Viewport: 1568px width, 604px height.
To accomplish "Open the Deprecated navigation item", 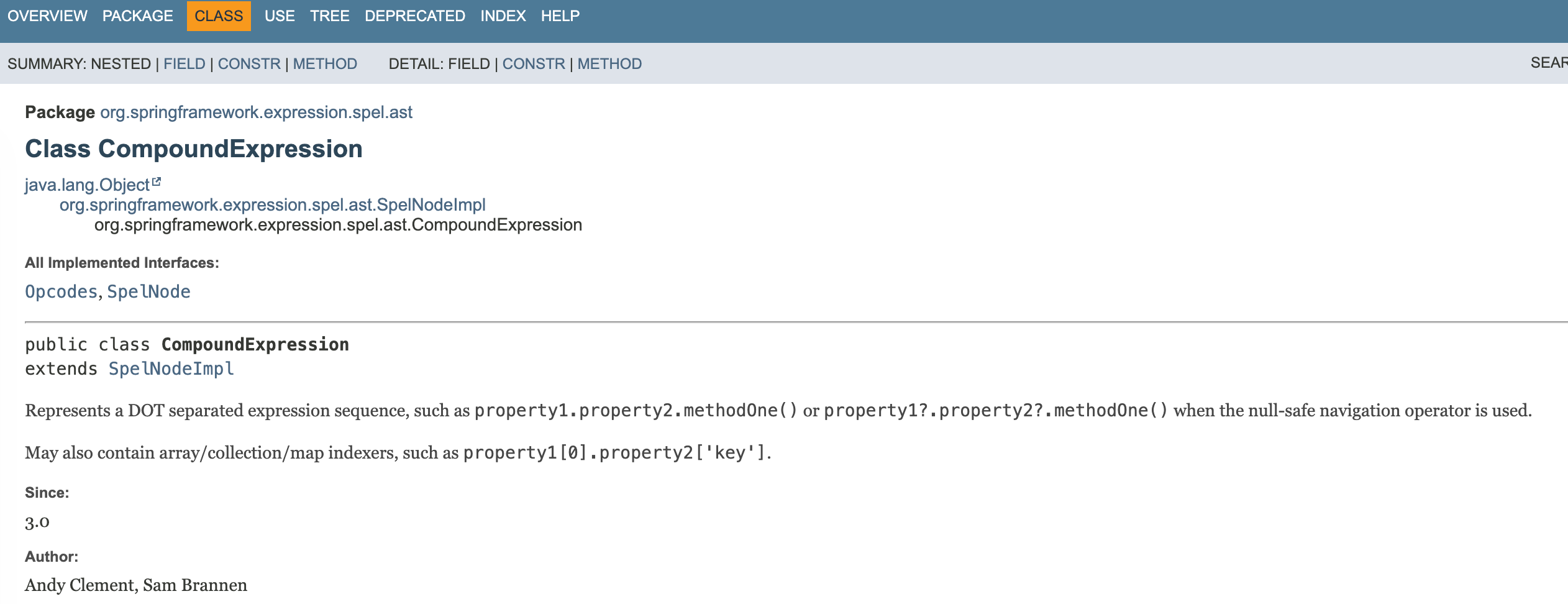I will pos(414,16).
